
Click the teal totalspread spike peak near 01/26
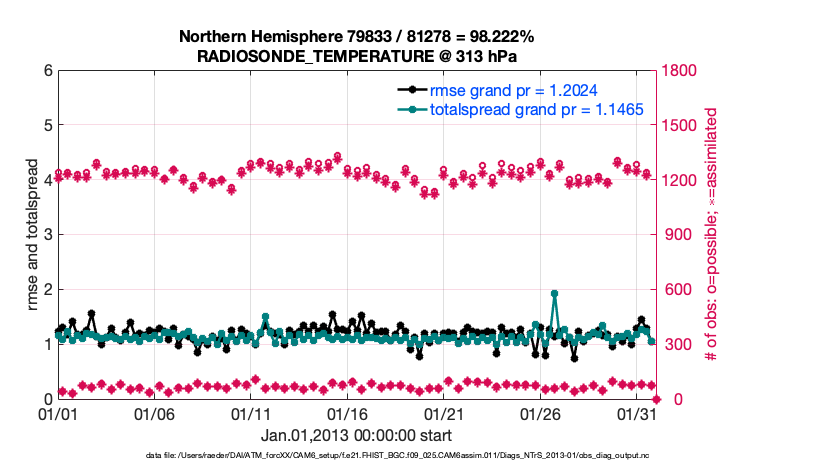[554, 294]
